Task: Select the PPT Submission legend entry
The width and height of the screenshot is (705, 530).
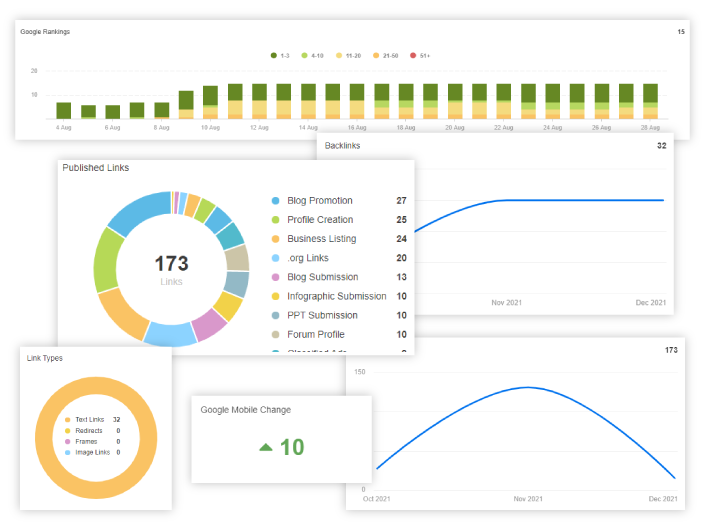Action: [322, 315]
